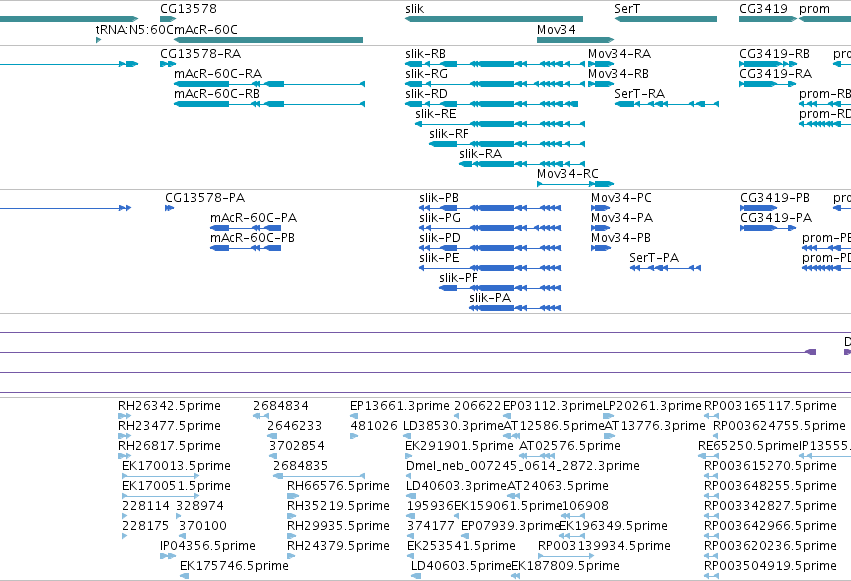Select EST RP003624755.5prime
Viewport: 851px width, 581px height.
[x=715, y=436]
